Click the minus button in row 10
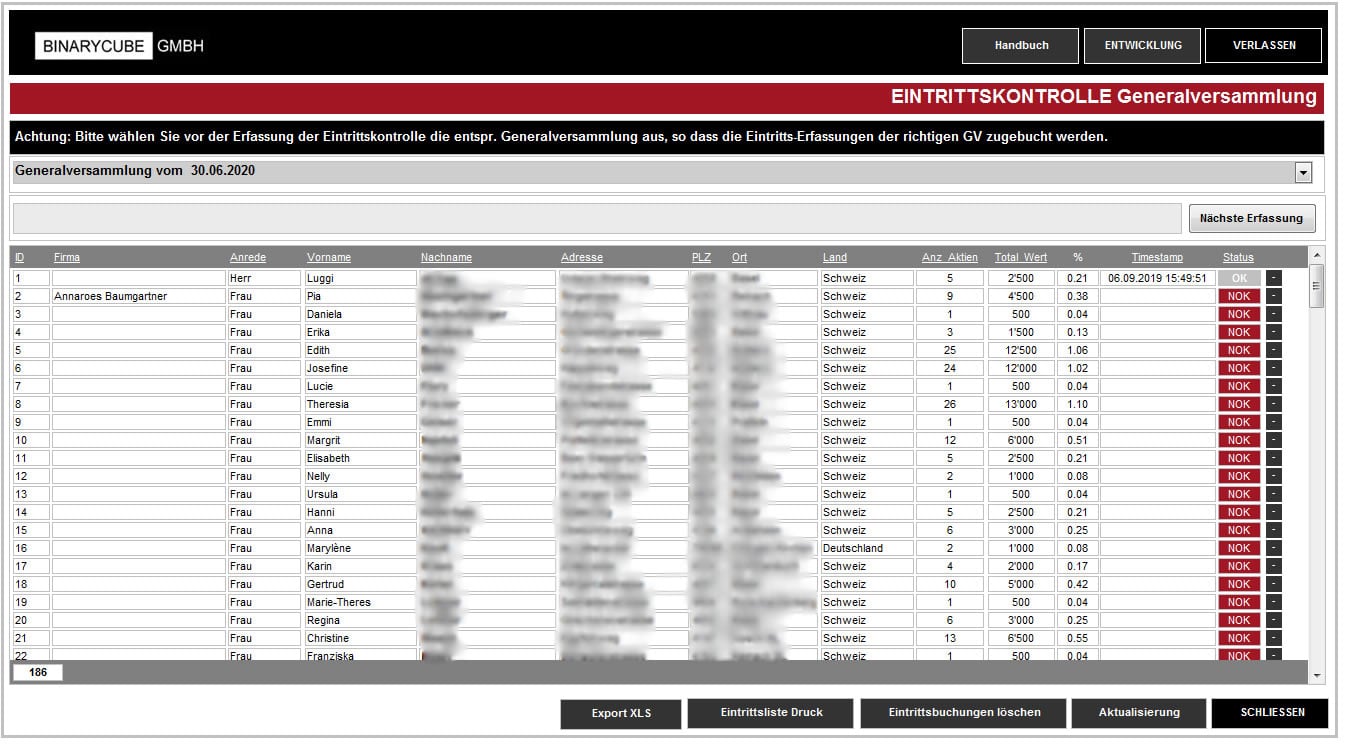 [1273, 440]
